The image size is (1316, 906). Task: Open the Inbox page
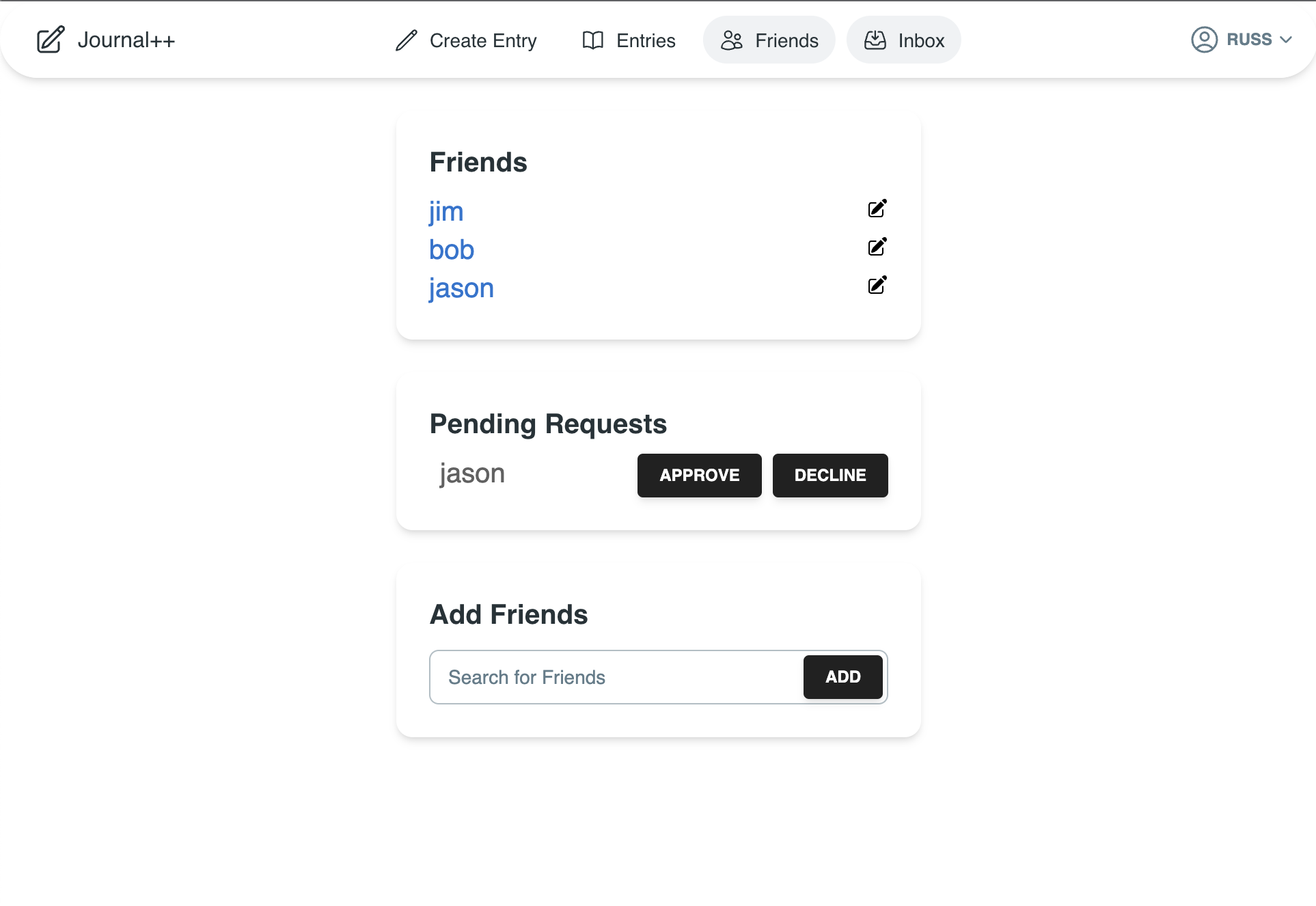click(x=903, y=40)
